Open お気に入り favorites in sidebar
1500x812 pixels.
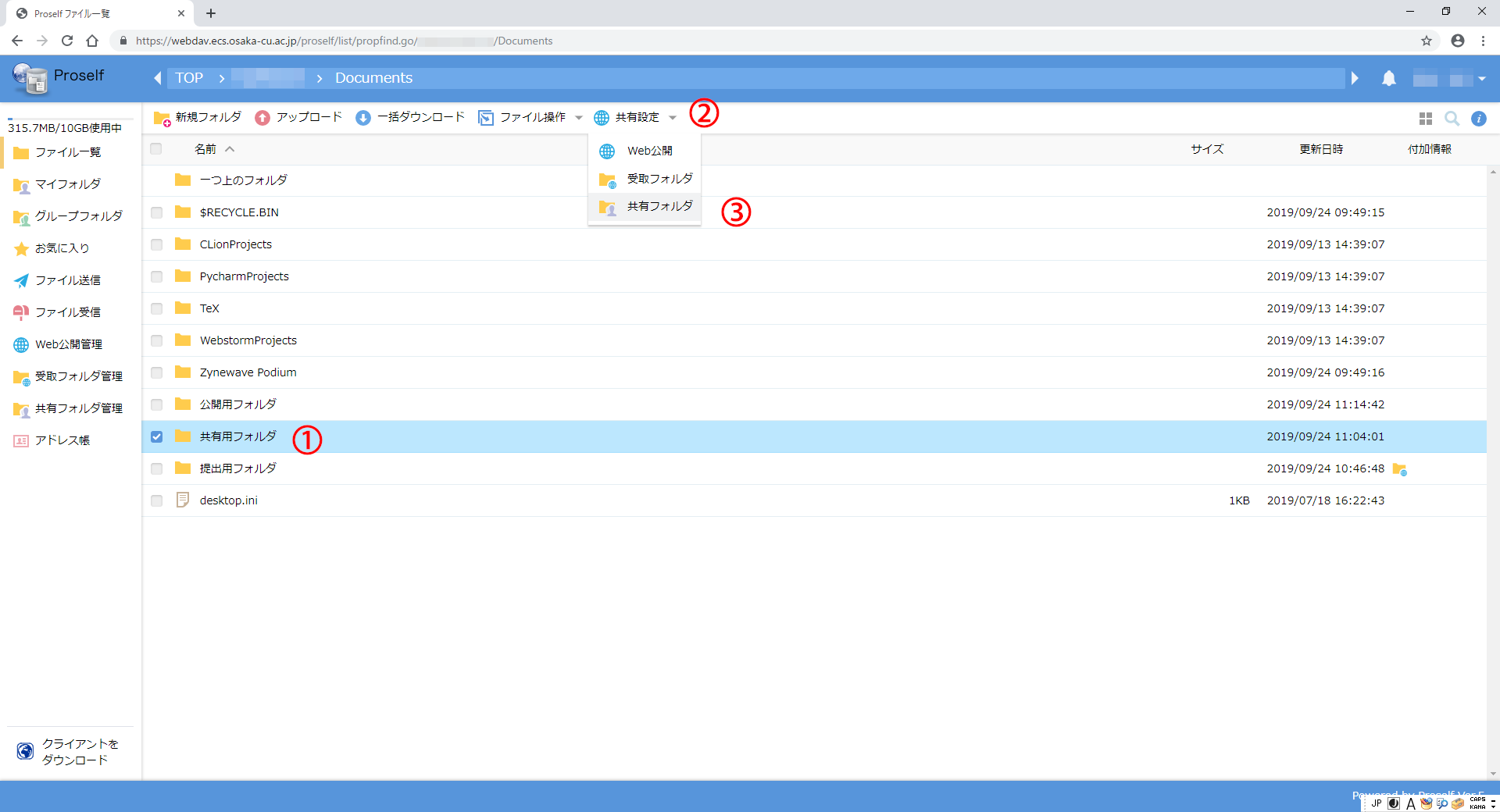62,248
